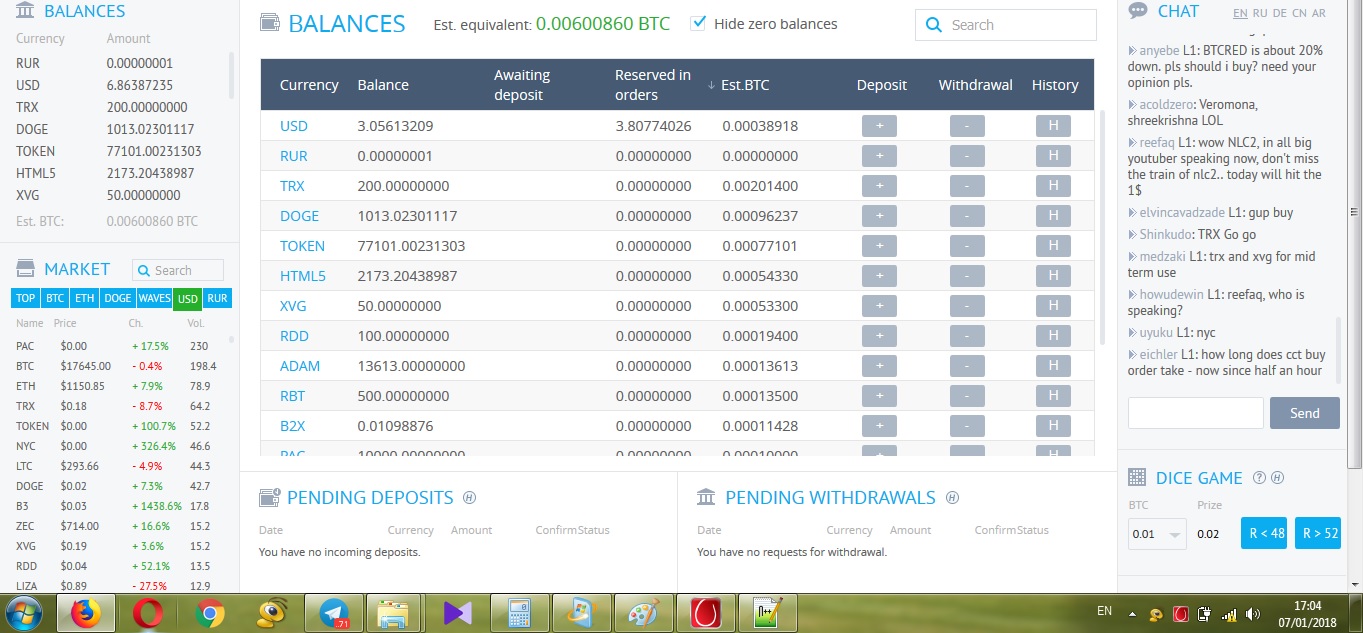This screenshot has height=633, width=1363.
Task: Open Dice Game history H icon
Action: point(1277,478)
